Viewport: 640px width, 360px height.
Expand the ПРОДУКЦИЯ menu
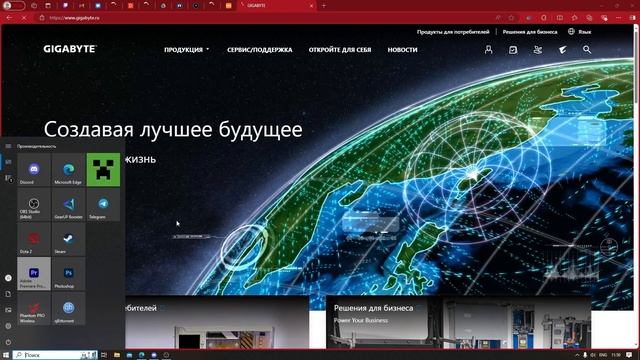coord(187,50)
